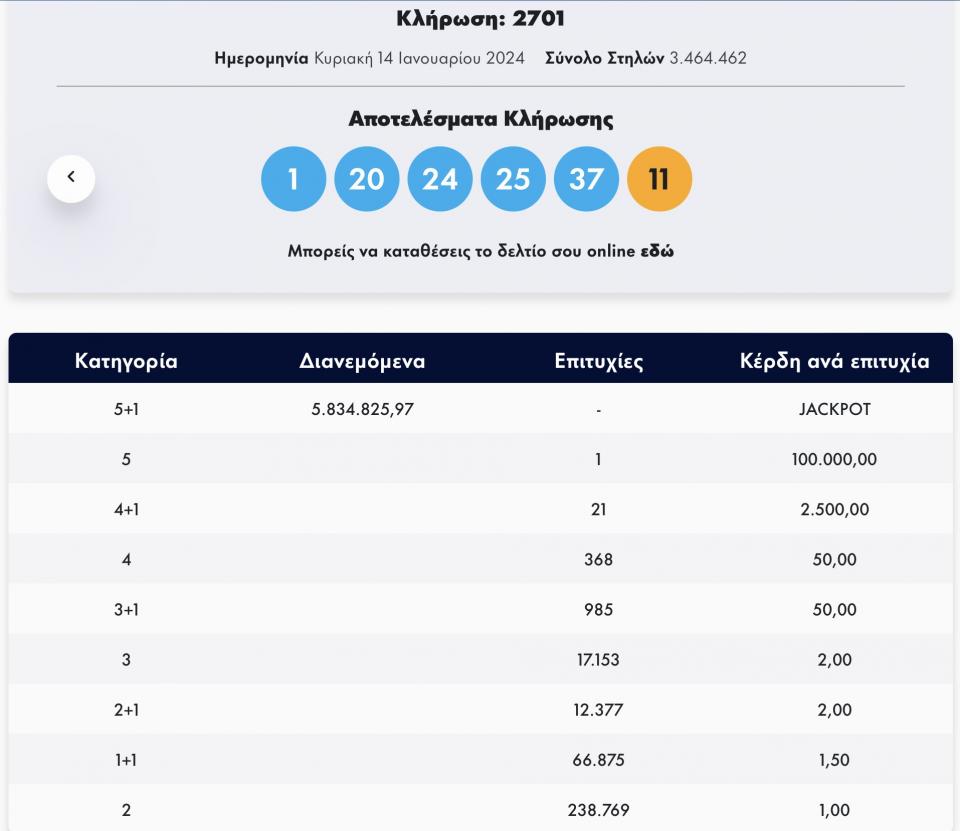Click the Διανεμόμενα column header

click(x=362, y=361)
